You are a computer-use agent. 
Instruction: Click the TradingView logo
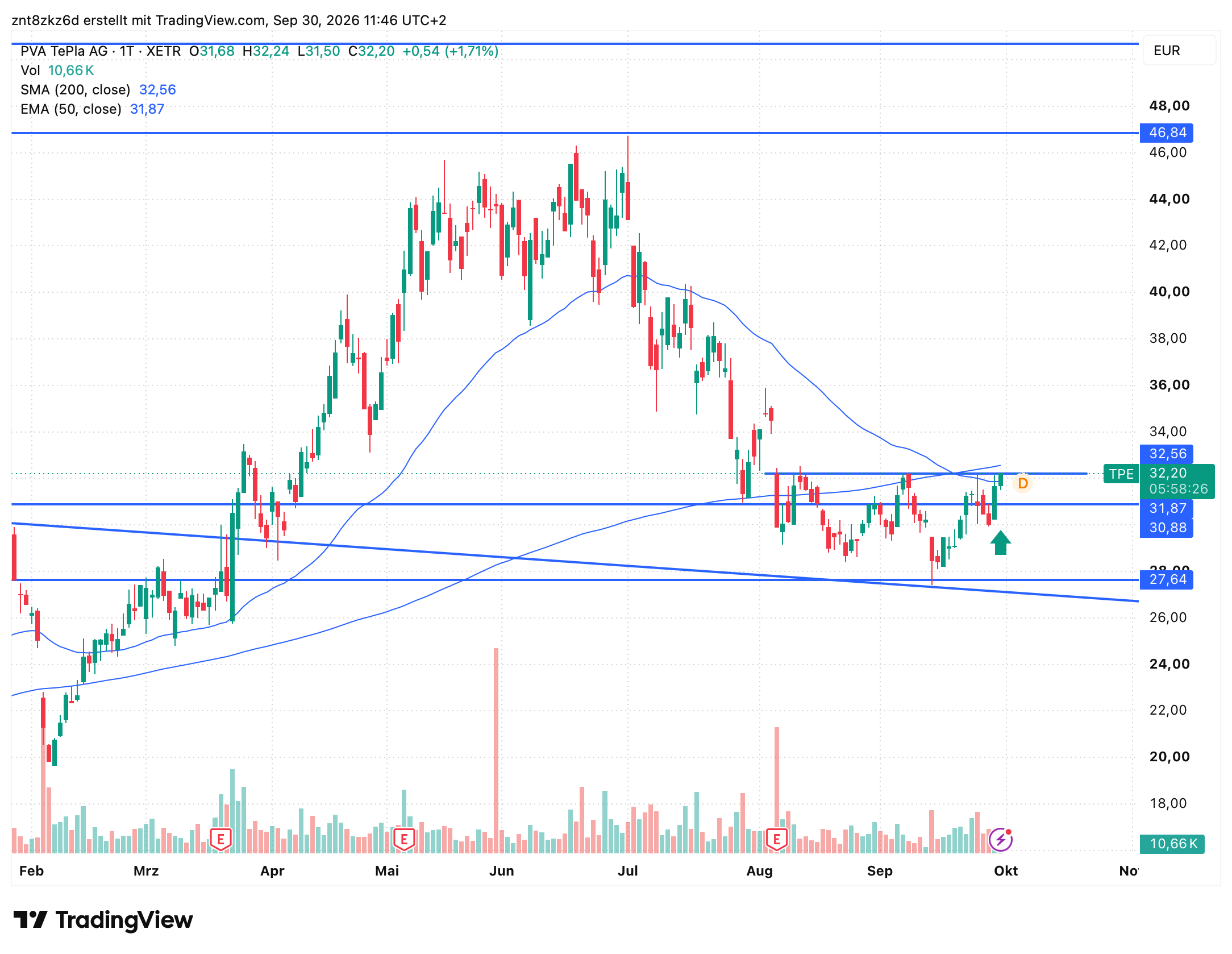(x=103, y=919)
